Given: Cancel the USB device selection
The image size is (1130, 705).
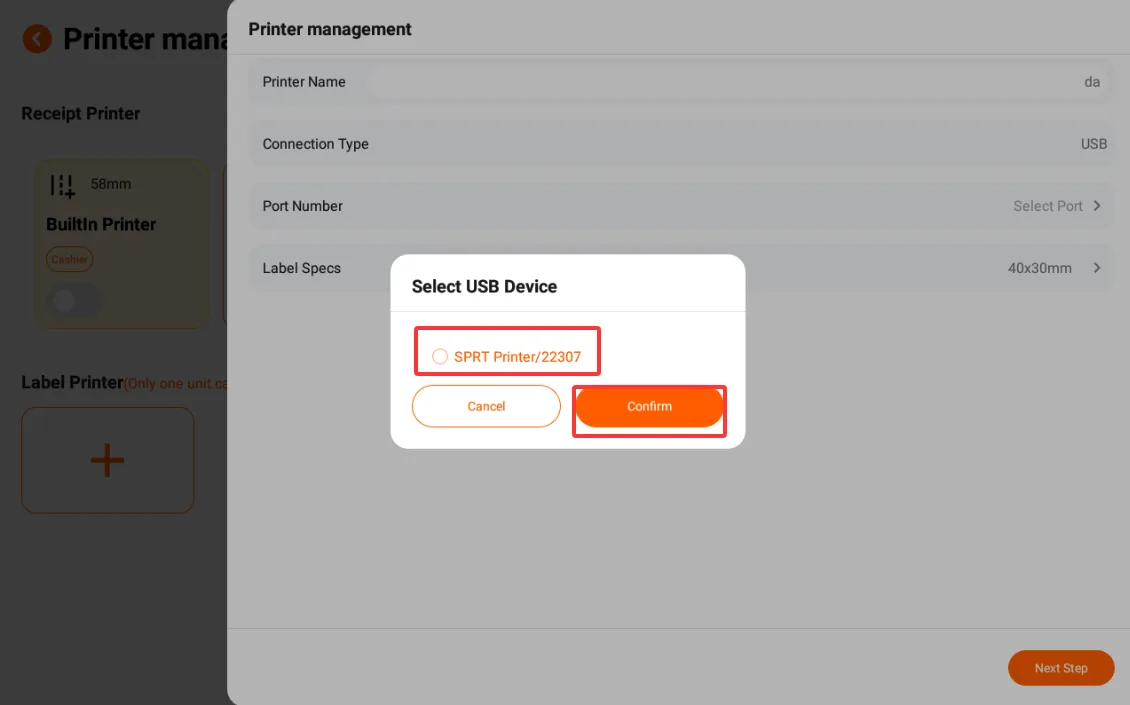Looking at the screenshot, I should 486,406.
